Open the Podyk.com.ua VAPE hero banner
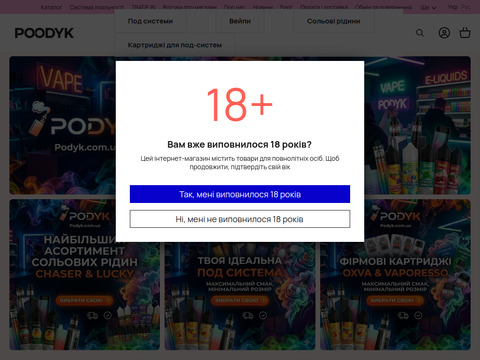480x360 pixels. coord(62,125)
